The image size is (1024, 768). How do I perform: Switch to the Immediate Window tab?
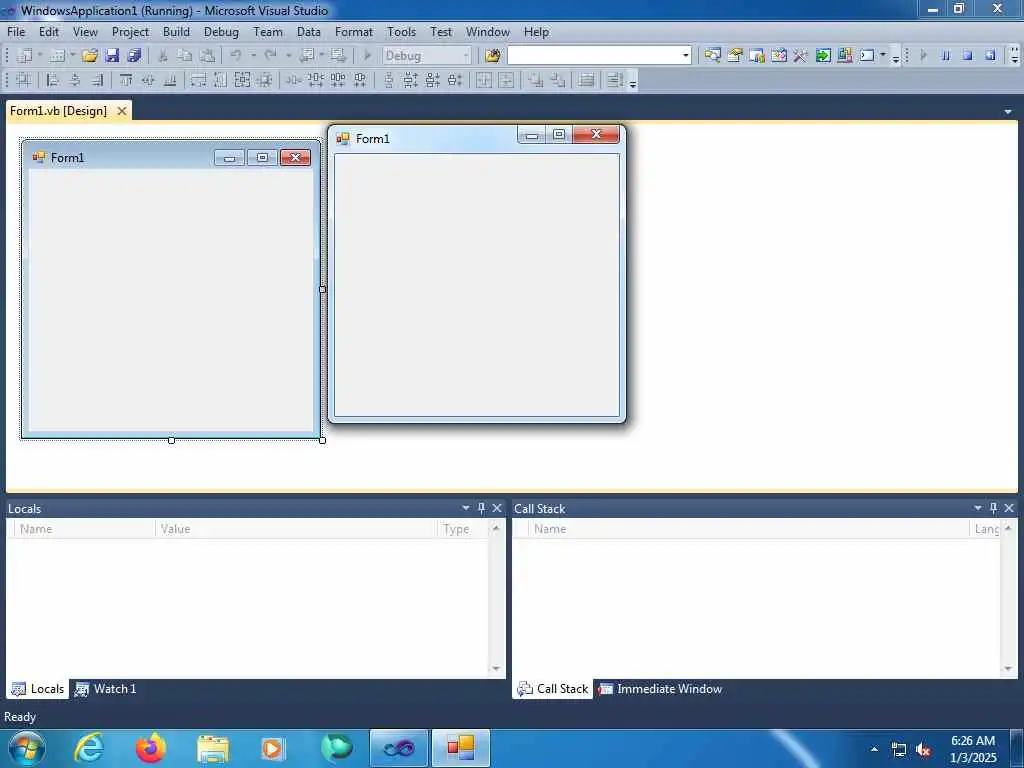click(661, 688)
